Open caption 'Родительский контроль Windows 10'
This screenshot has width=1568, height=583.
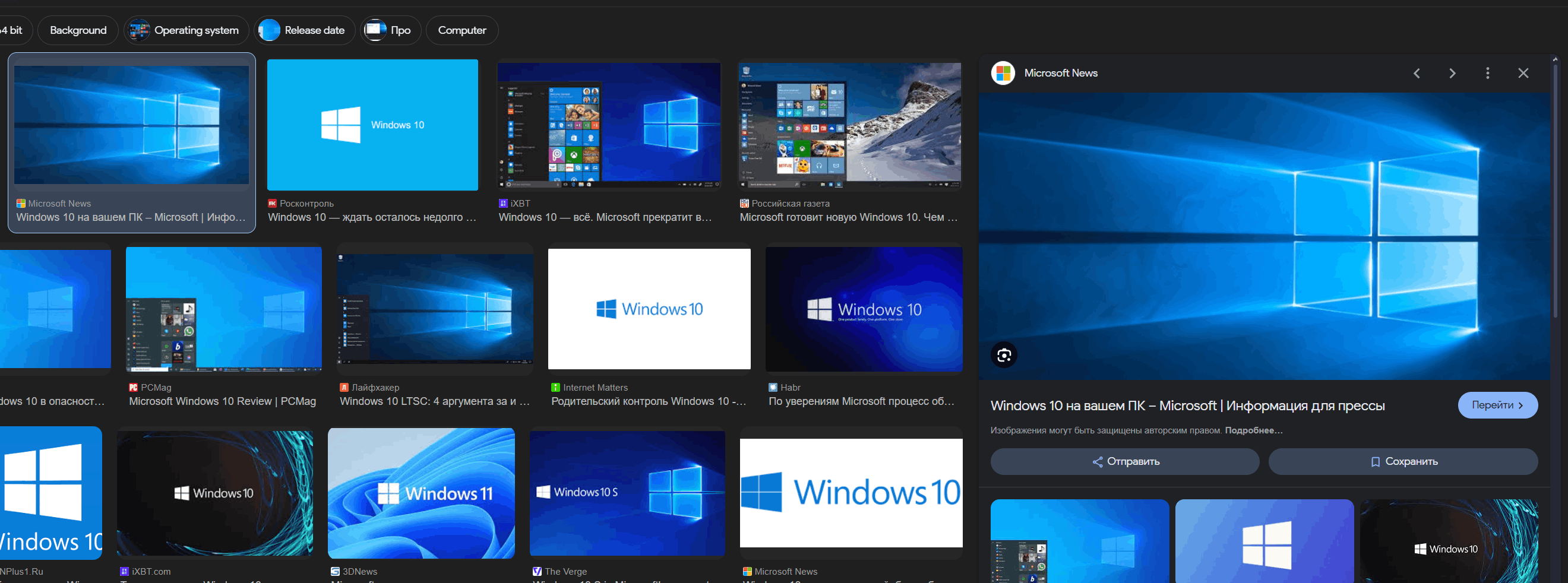click(x=648, y=402)
